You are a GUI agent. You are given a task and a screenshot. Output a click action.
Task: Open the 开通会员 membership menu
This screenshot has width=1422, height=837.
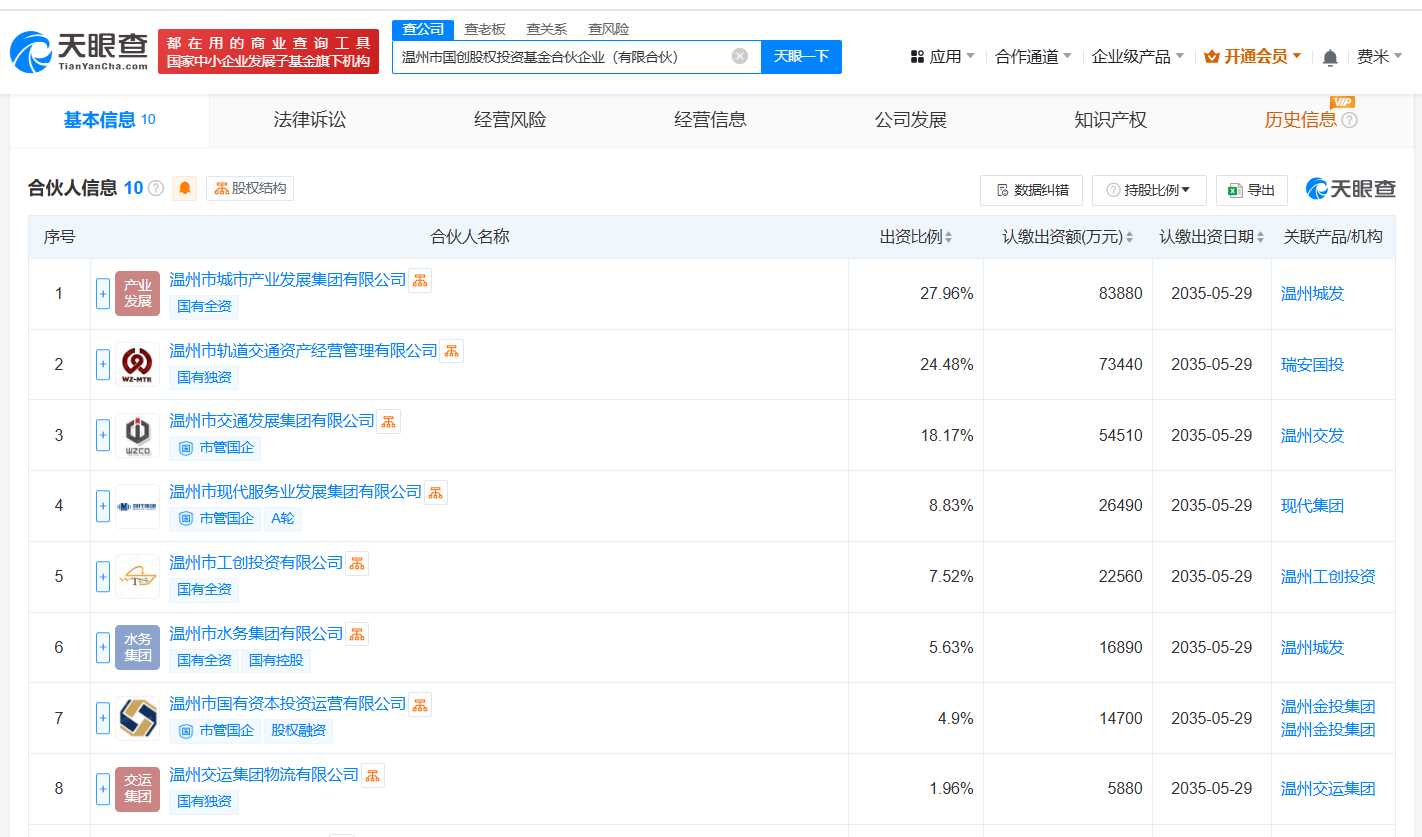click(1253, 57)
